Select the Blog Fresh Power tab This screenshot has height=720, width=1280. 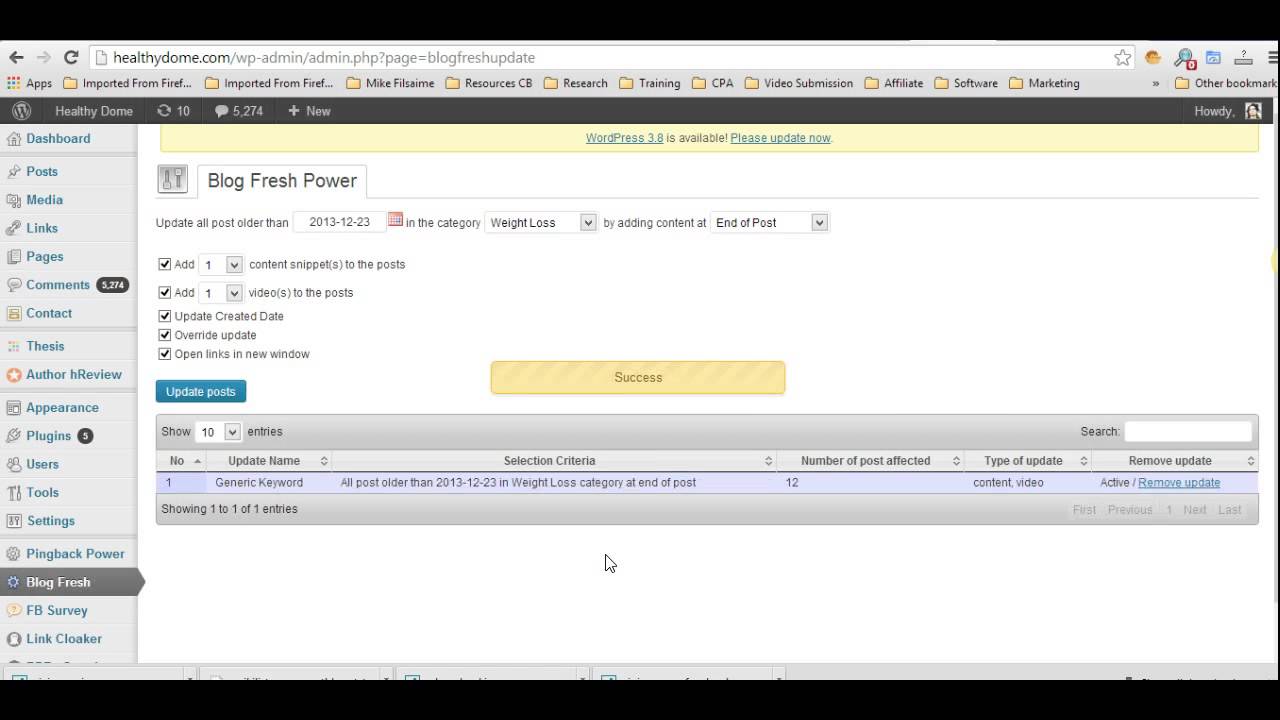coord(282,181)
